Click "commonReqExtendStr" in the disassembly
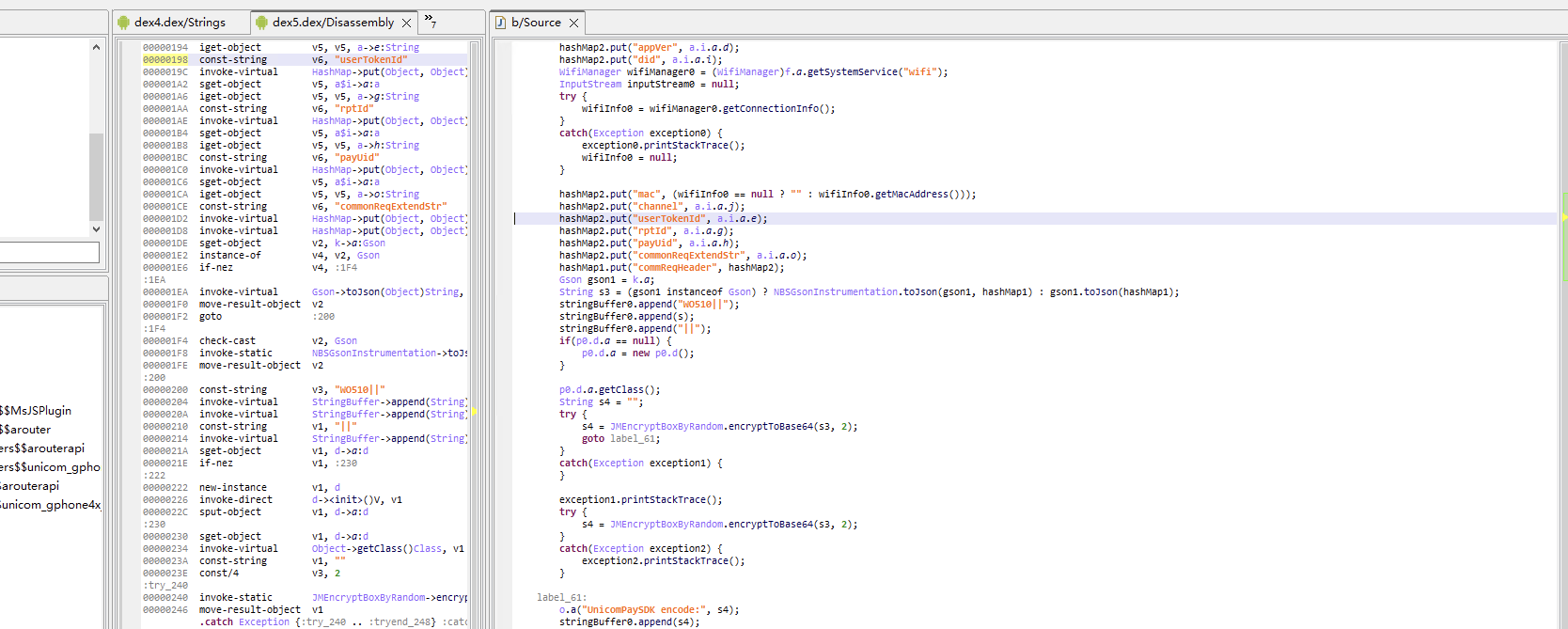Screen dimensions: 1568x629 point(390,206)
